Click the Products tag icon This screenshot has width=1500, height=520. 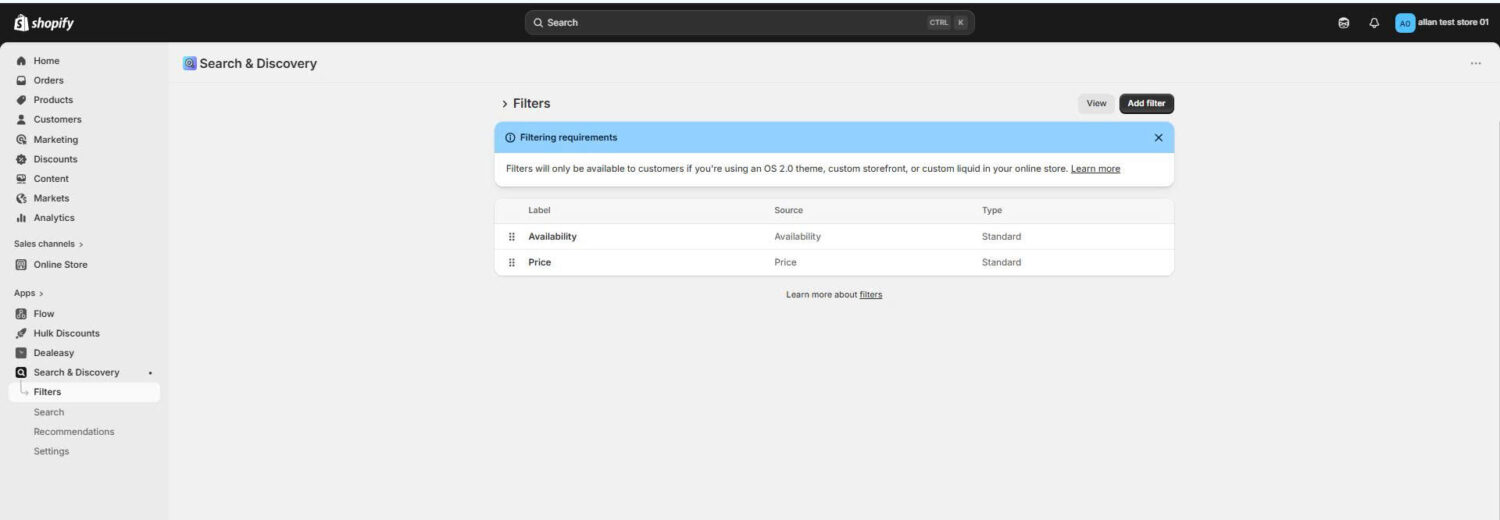(21, 100)
